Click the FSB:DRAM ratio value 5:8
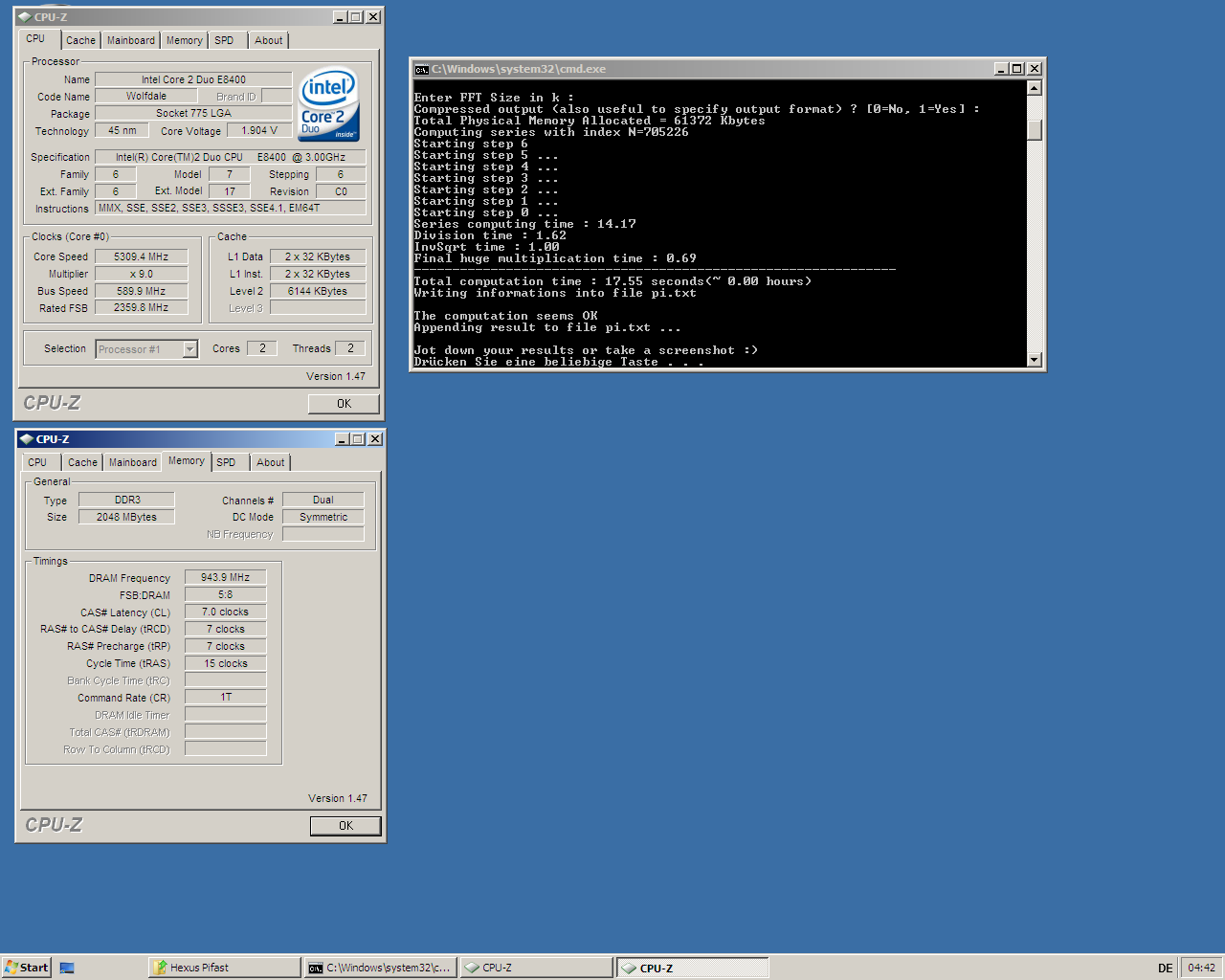Viewport: 1225px width, 980px height. click(225, 594)
